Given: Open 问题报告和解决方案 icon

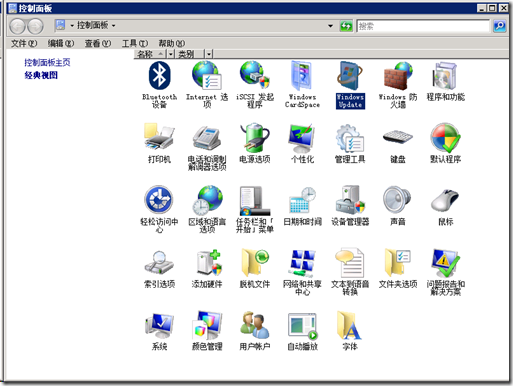Looking at the screenshot, I should [446, 272].
